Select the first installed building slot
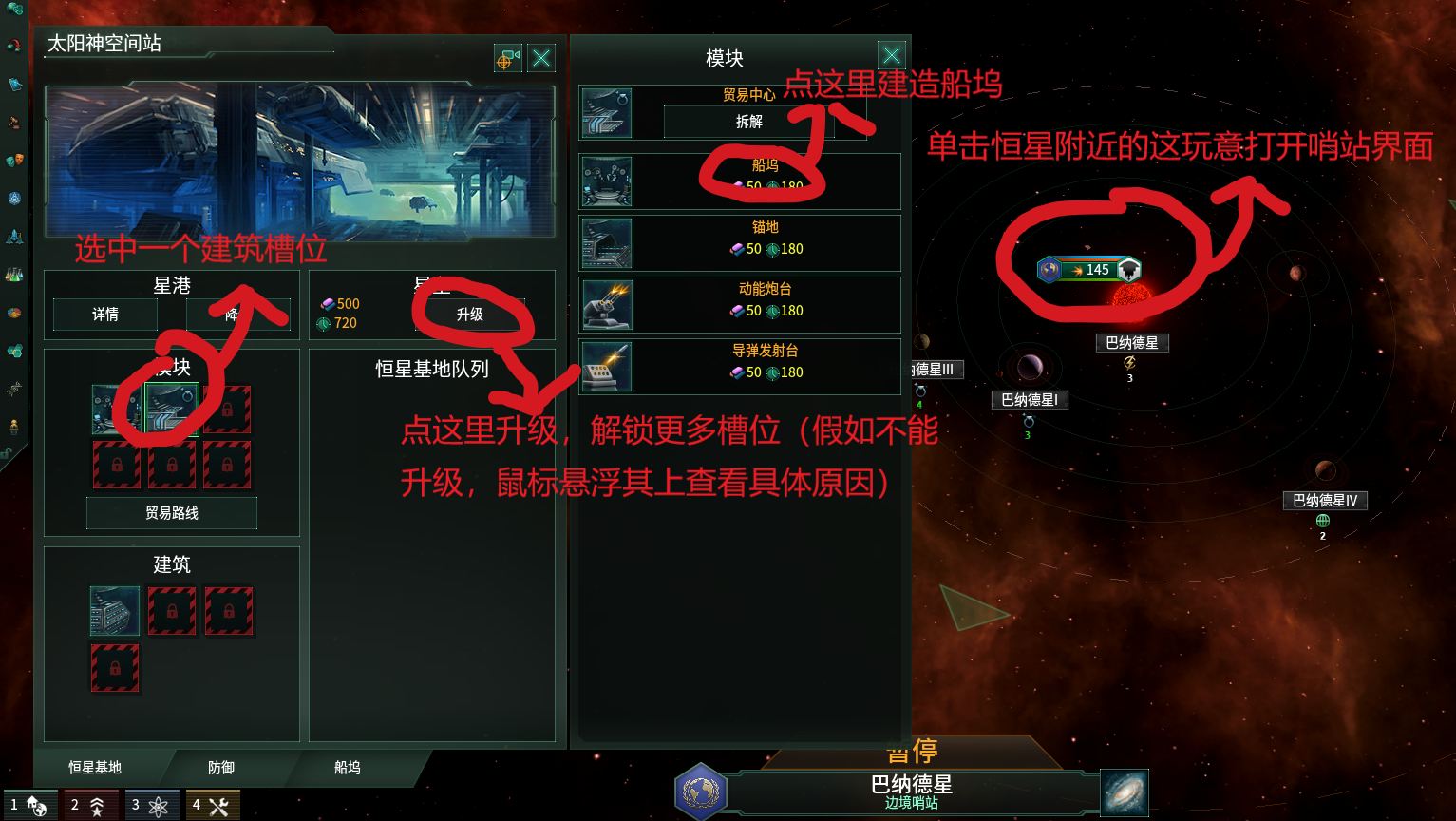 pyautogui.click(x=115, y=610)
